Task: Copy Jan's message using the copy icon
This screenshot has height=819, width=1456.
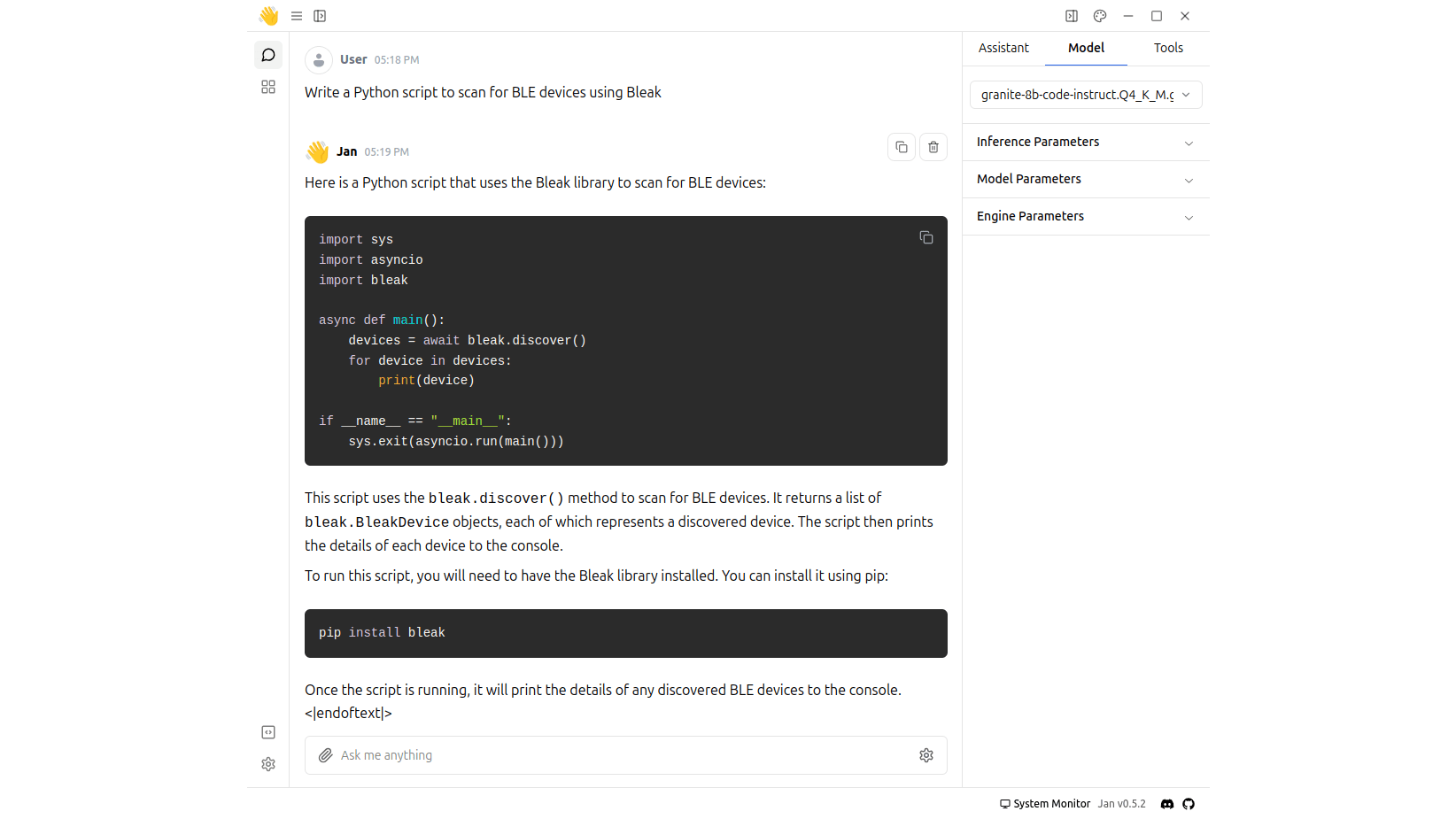Action: coord(902,147)
